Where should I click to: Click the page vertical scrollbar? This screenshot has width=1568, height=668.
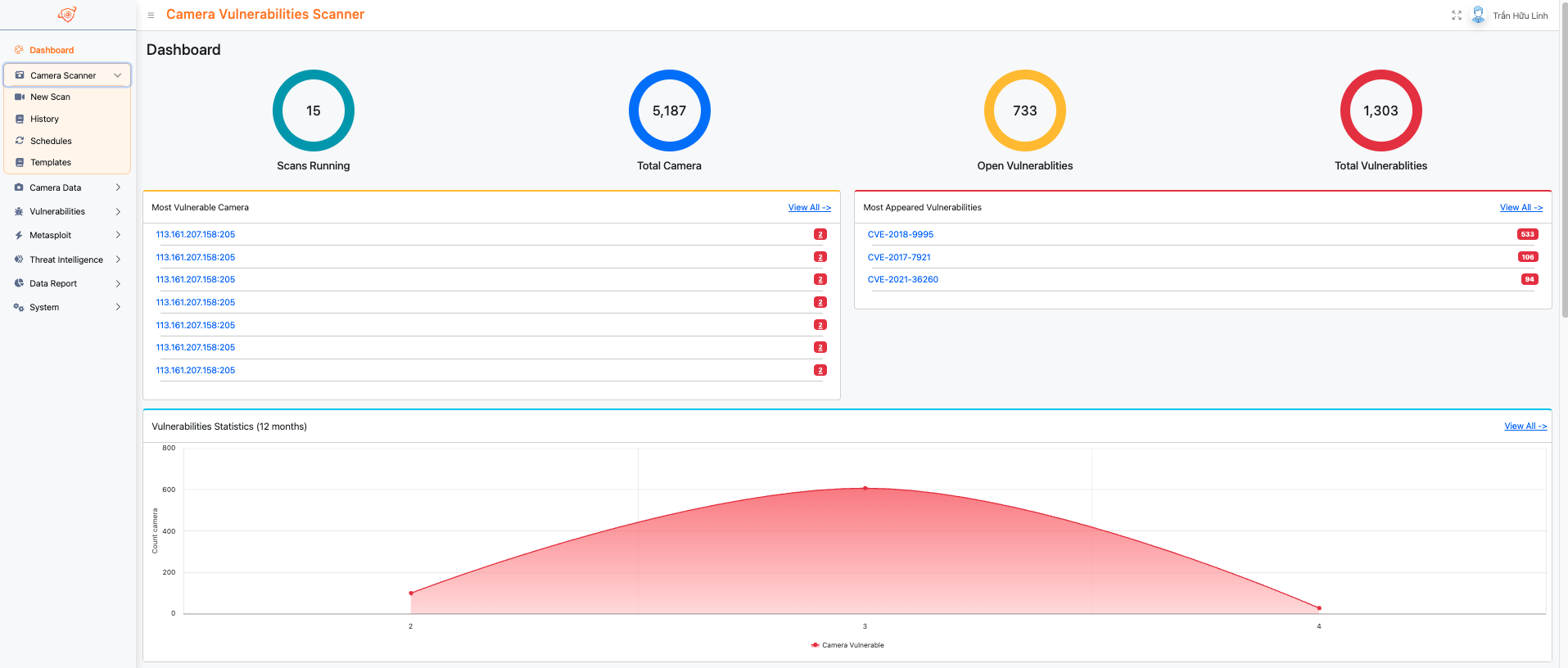click(1564, 159)
